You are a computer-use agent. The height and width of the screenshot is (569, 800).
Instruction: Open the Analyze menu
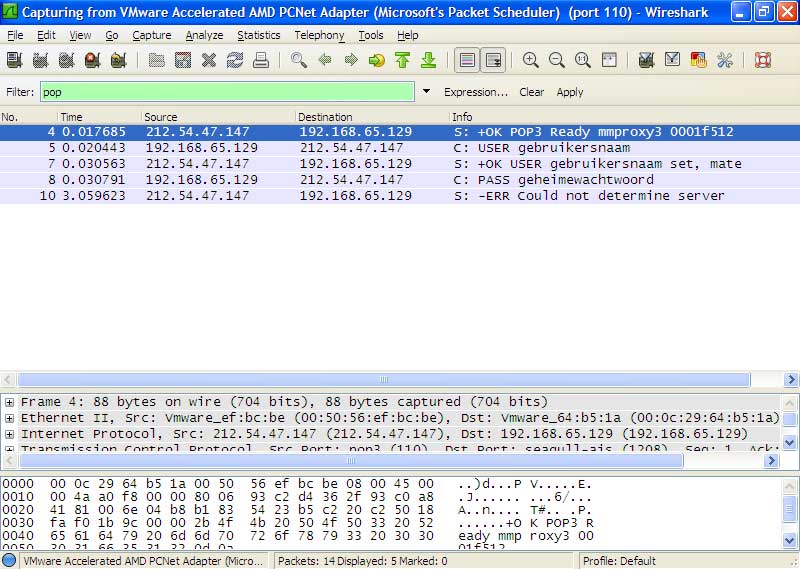pyautogui.click(x=204, y=35)
